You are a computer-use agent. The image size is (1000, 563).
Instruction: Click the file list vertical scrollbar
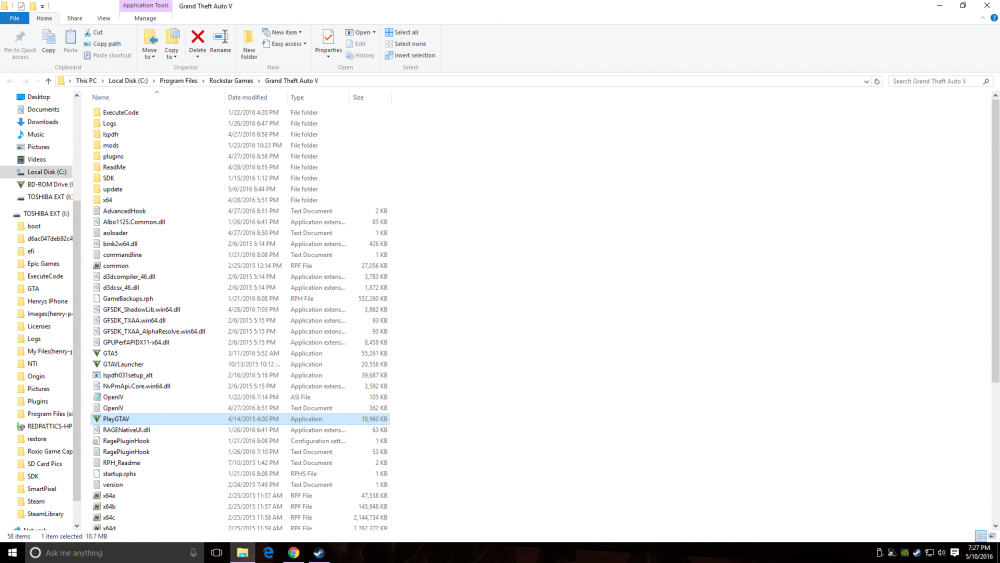(995, 241)
